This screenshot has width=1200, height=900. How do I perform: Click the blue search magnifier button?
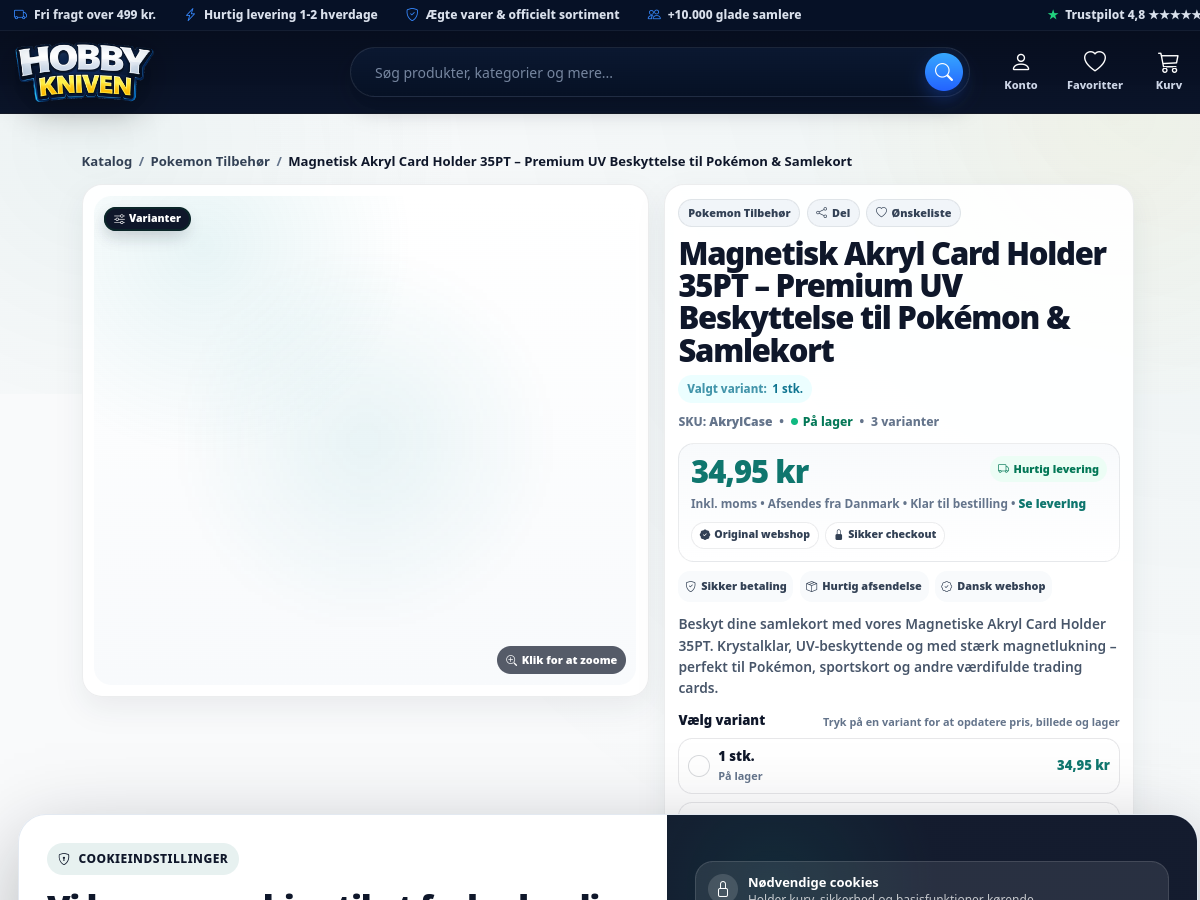pyautogui.click(x=943, y=72)
